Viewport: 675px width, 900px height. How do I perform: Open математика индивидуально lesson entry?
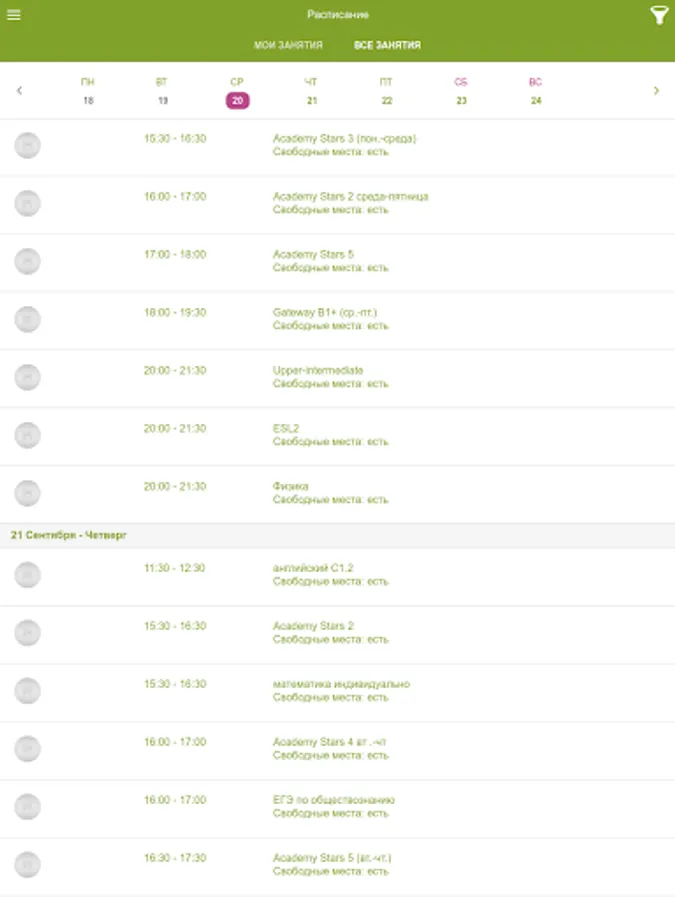pyautogui.click(x=338, y=691)
